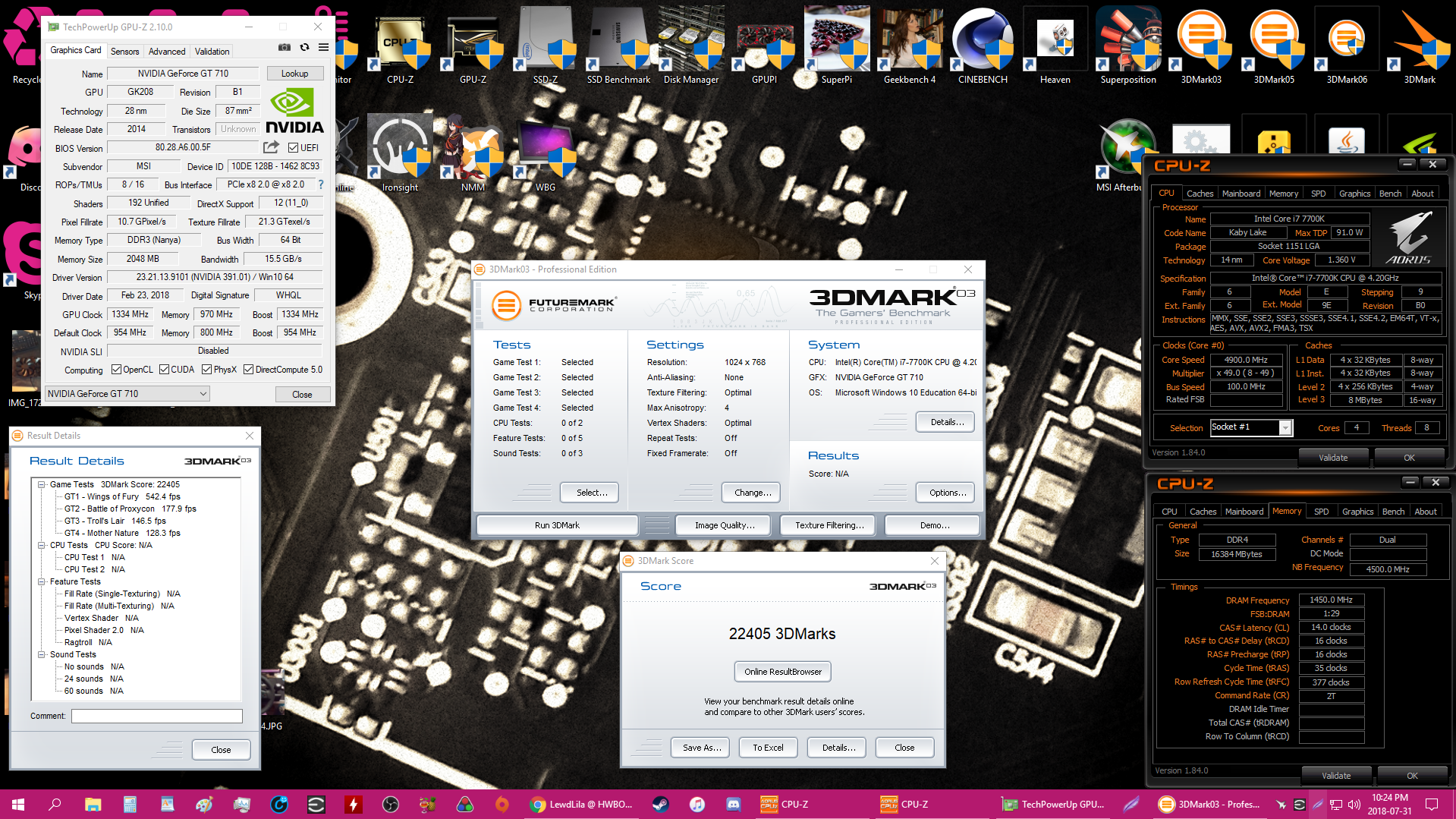The image size is (1456, 819).
Task: Open the Geekbench 4 desktop shortcut
Action: 910,46
